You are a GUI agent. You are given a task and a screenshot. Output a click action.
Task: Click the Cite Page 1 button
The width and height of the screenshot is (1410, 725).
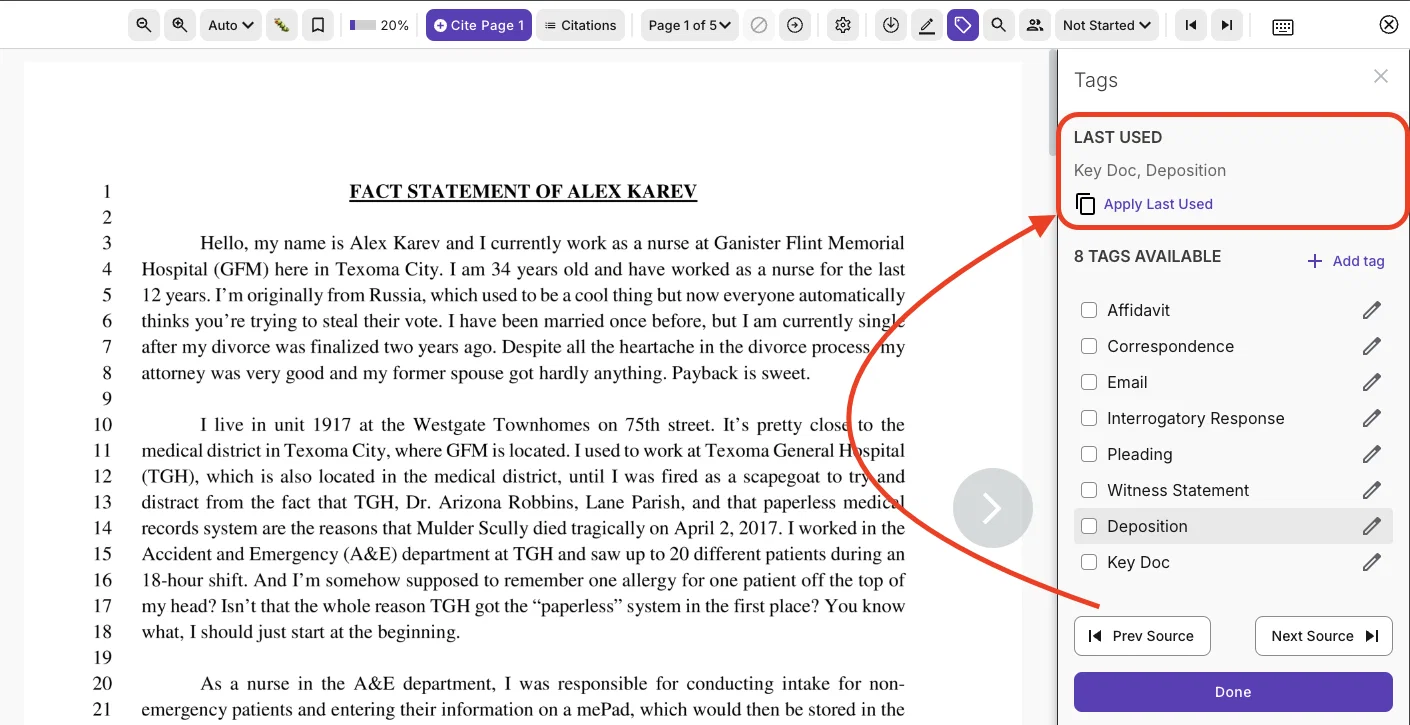479,25
